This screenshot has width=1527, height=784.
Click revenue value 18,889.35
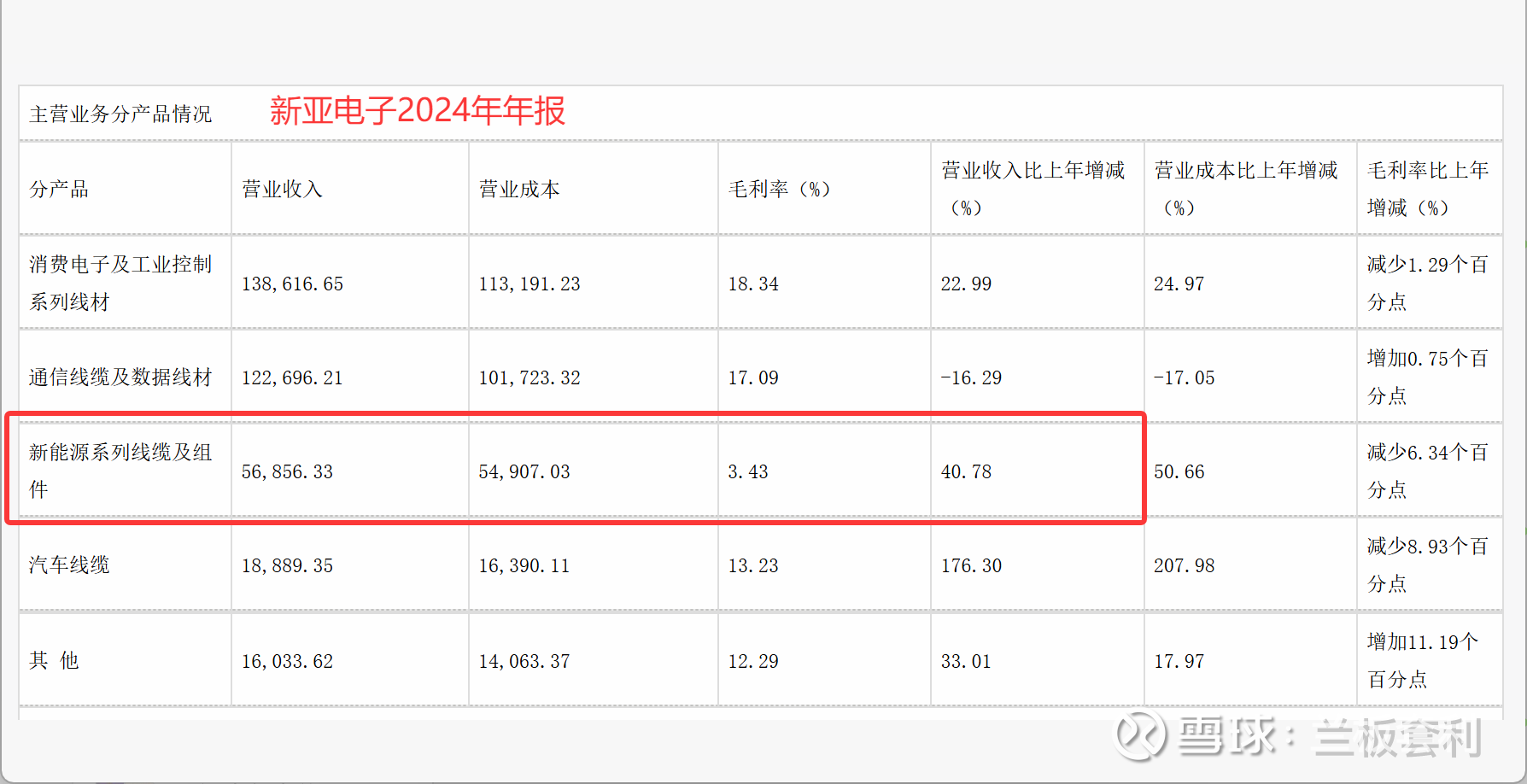[287, 565]
